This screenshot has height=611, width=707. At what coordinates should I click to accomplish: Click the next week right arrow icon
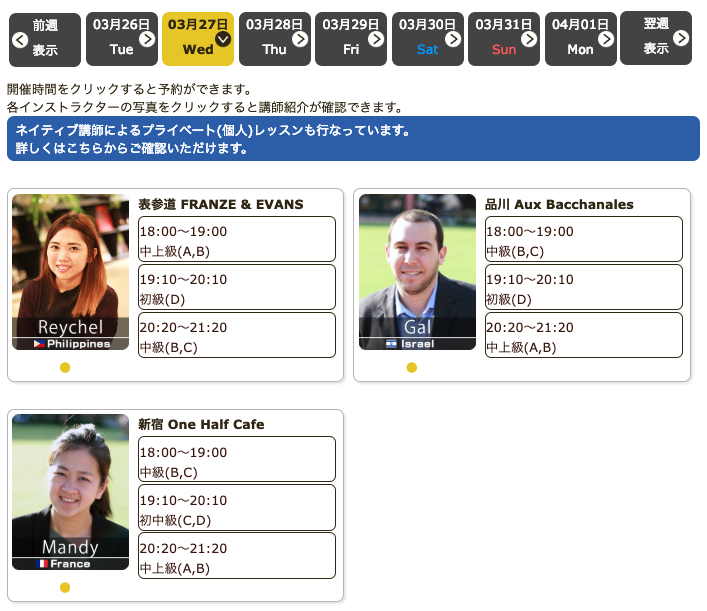[681, 38]
